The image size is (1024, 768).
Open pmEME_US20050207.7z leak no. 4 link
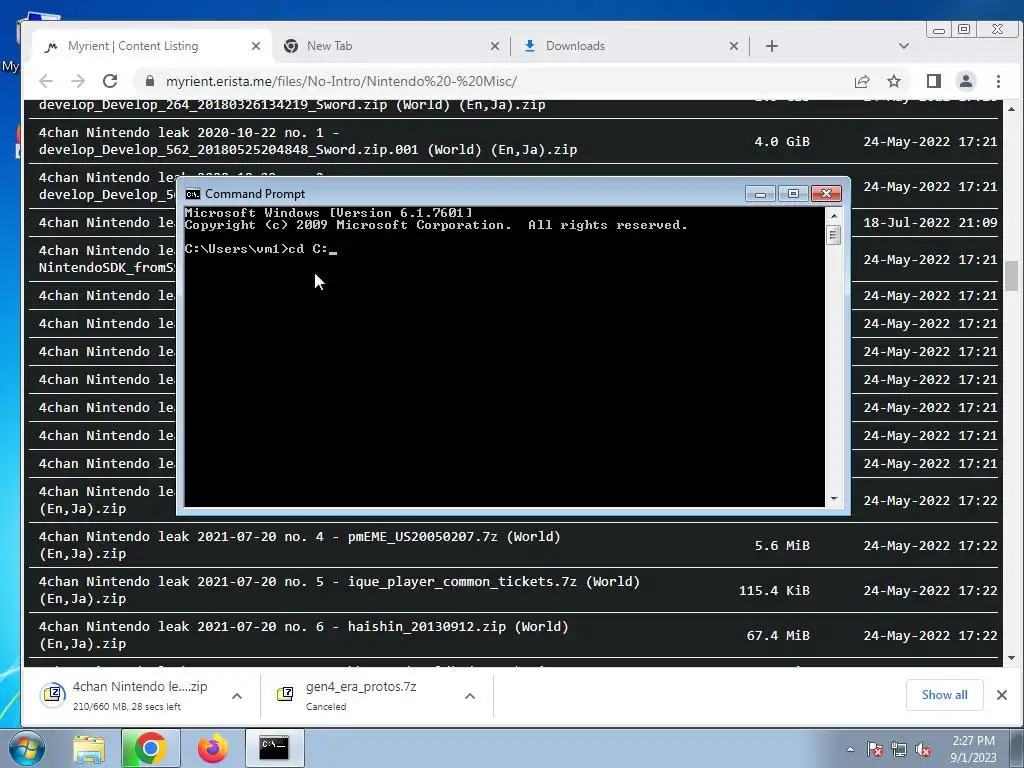[x=299, y=545]
